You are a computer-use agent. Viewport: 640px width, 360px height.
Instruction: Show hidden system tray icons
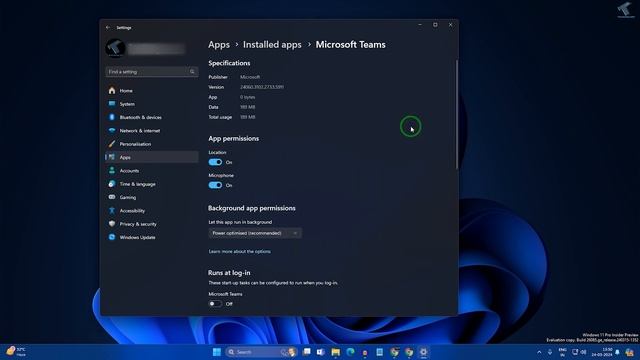[539, 352]
